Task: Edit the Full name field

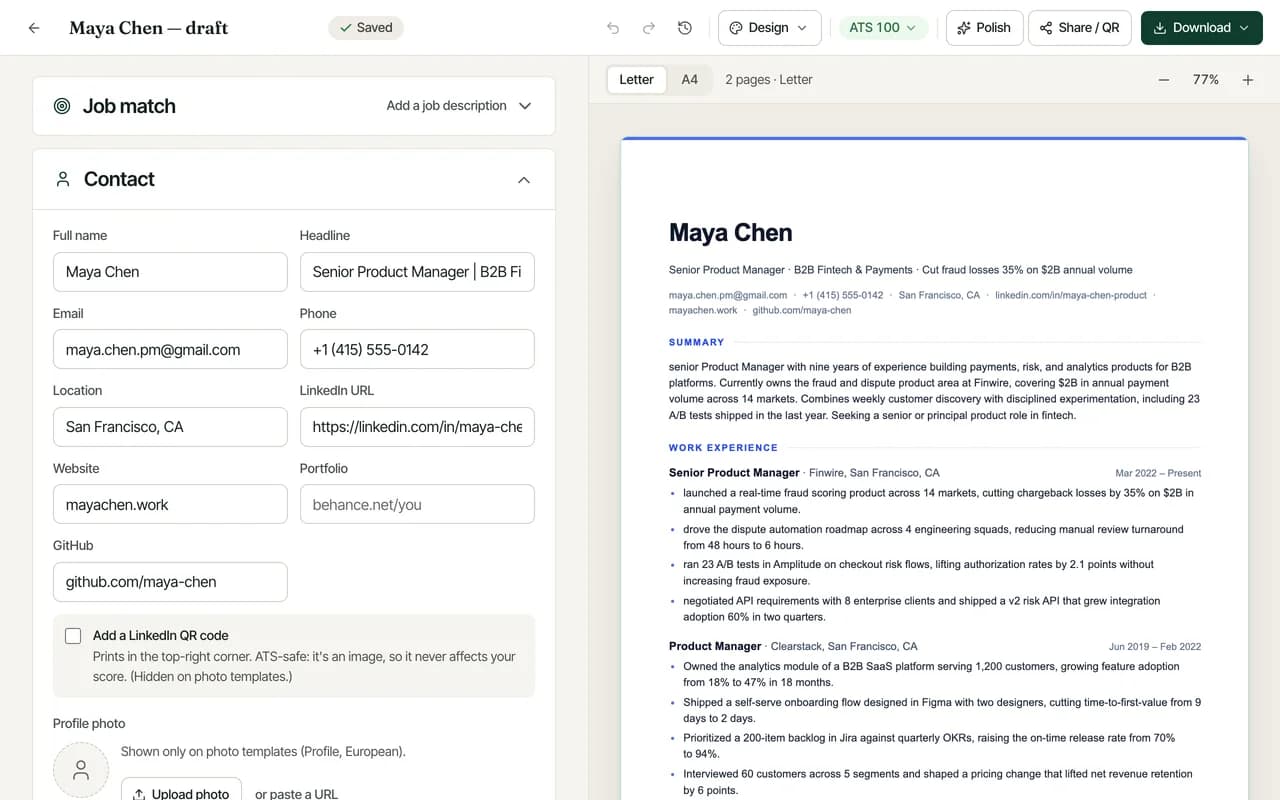Action: (170, 272)
